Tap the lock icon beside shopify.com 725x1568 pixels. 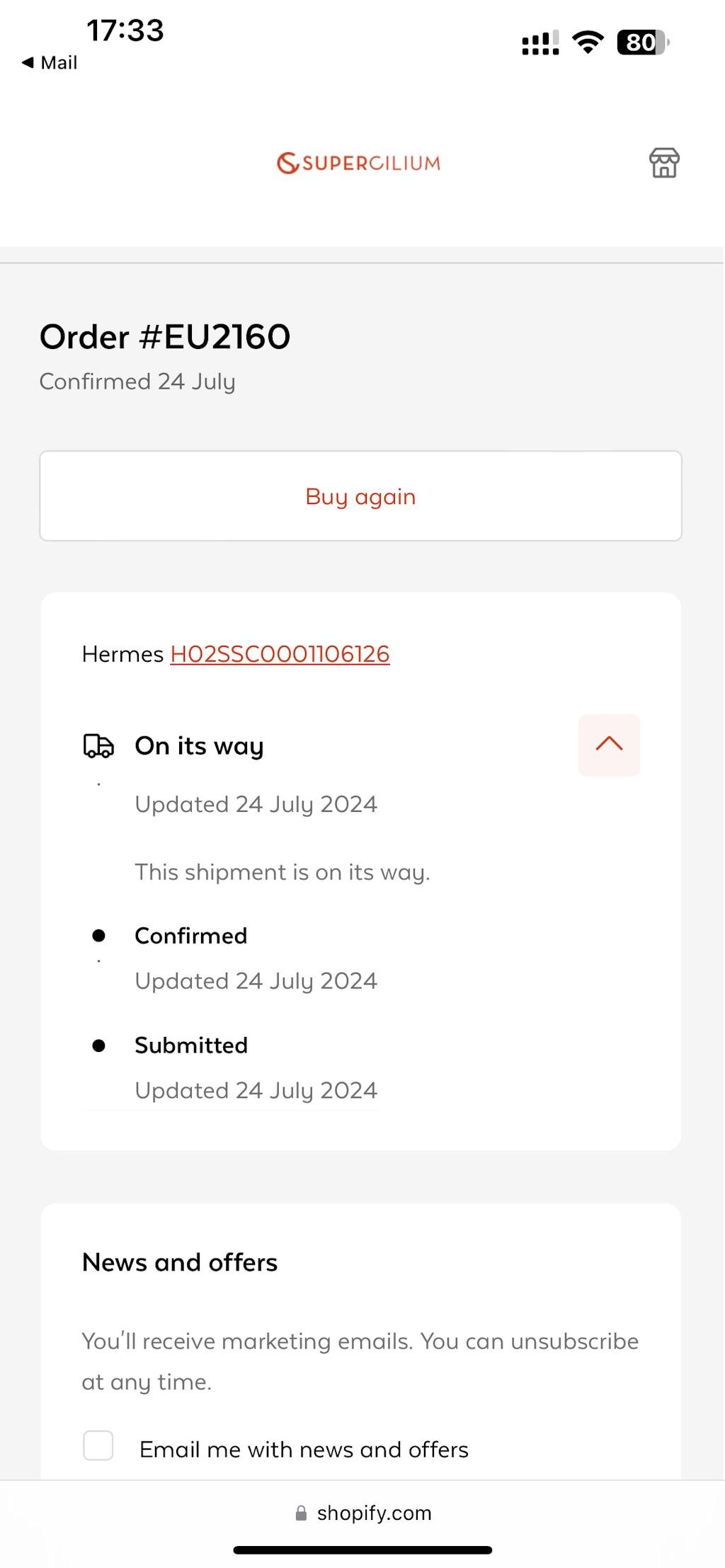coord(301,1513)
